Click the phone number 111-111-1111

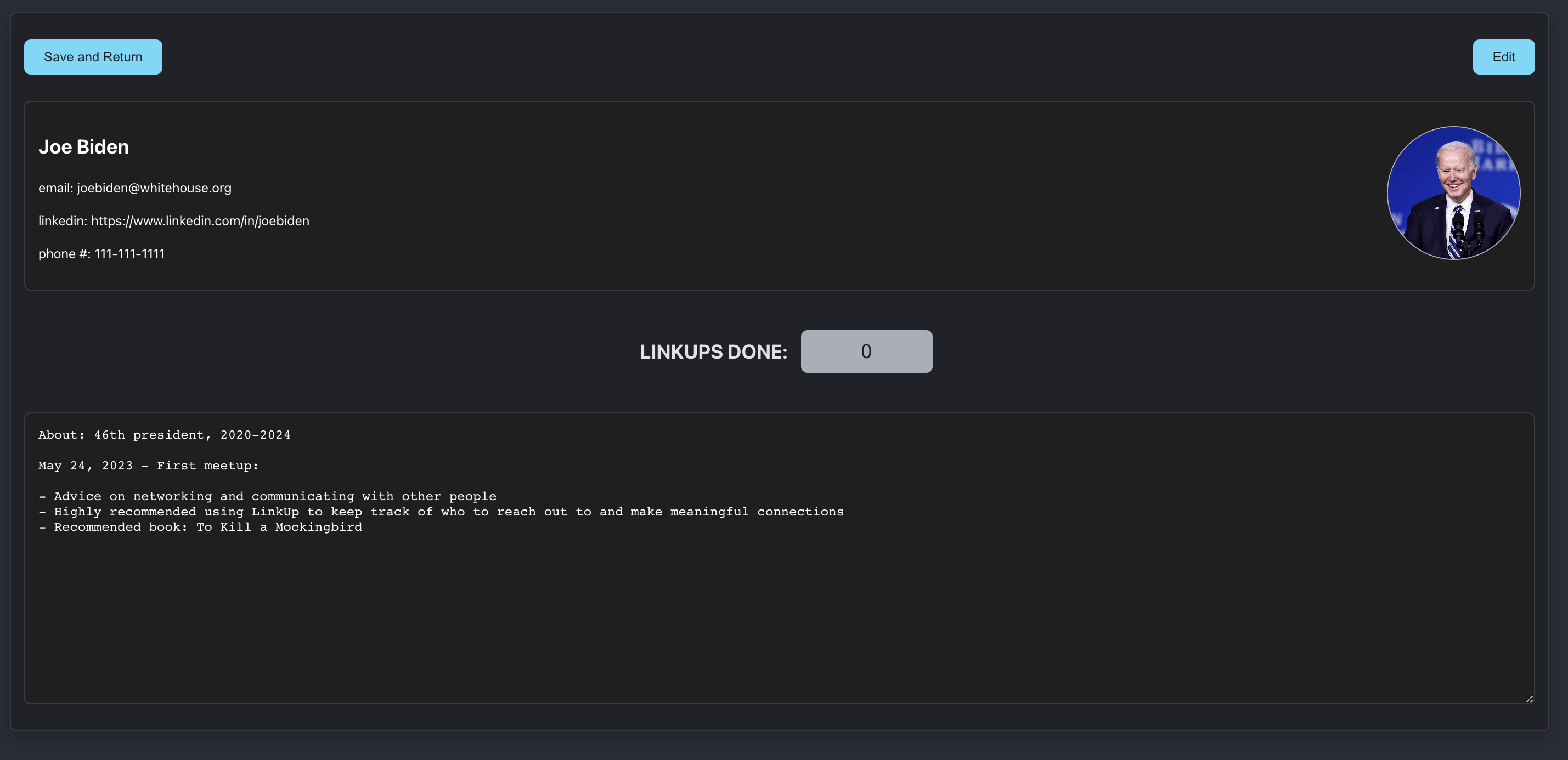tap(129, 254)
